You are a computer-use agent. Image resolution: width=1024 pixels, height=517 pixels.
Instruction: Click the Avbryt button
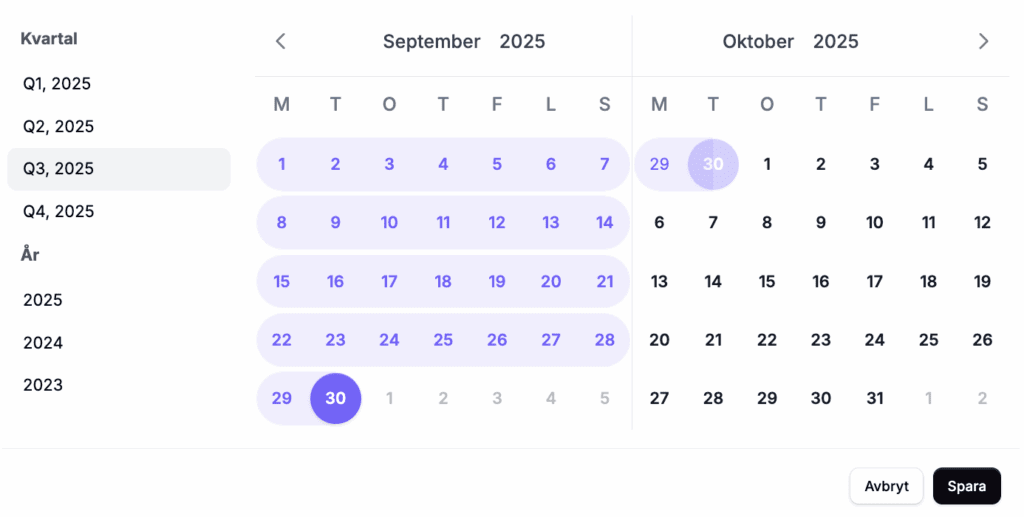[x=886, y=487]
